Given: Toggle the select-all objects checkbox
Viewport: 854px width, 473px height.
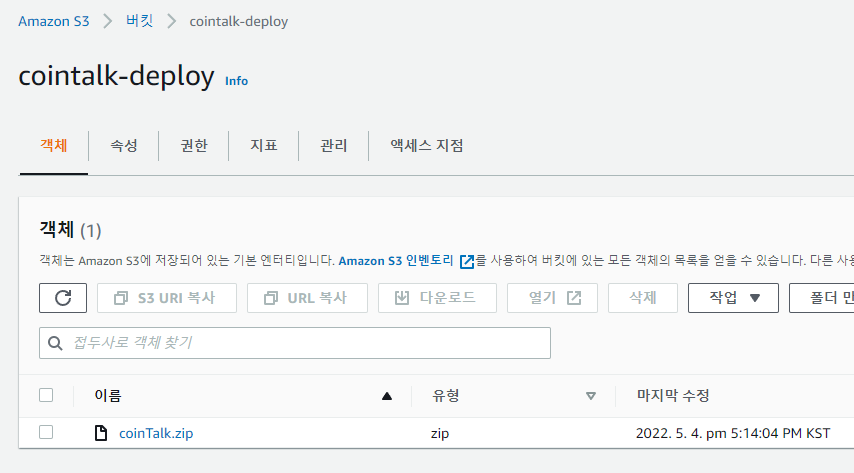Looking at the screenshot, I should 46,395.
